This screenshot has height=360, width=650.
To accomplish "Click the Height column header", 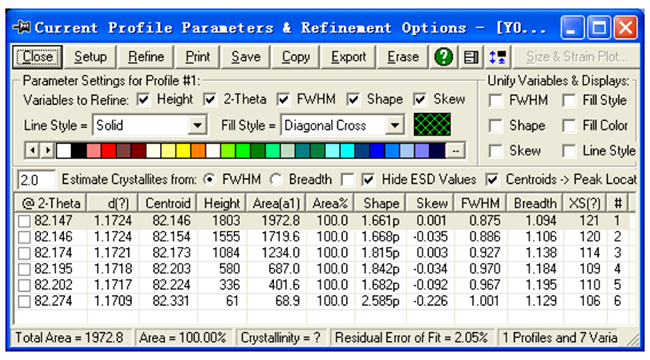I will pos(222,203).
